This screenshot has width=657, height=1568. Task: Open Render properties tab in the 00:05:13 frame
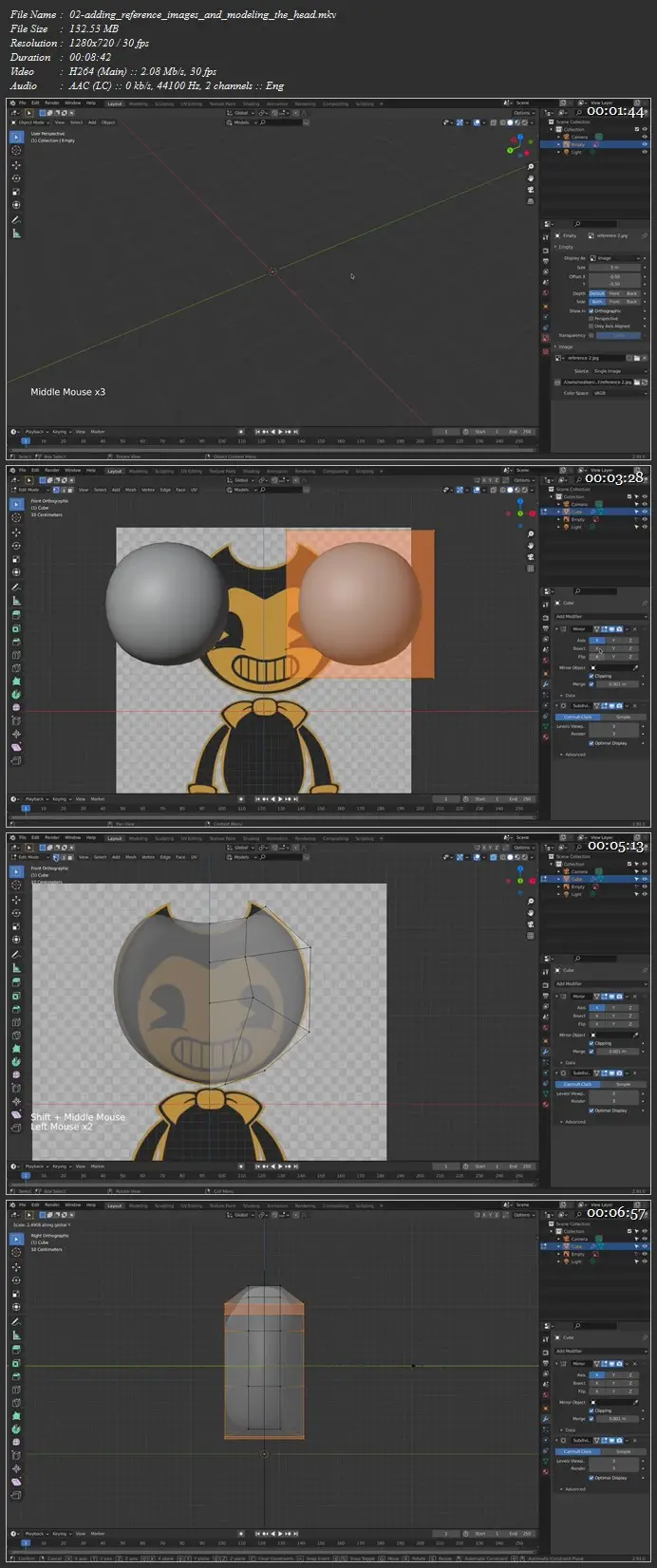point(546,985)
